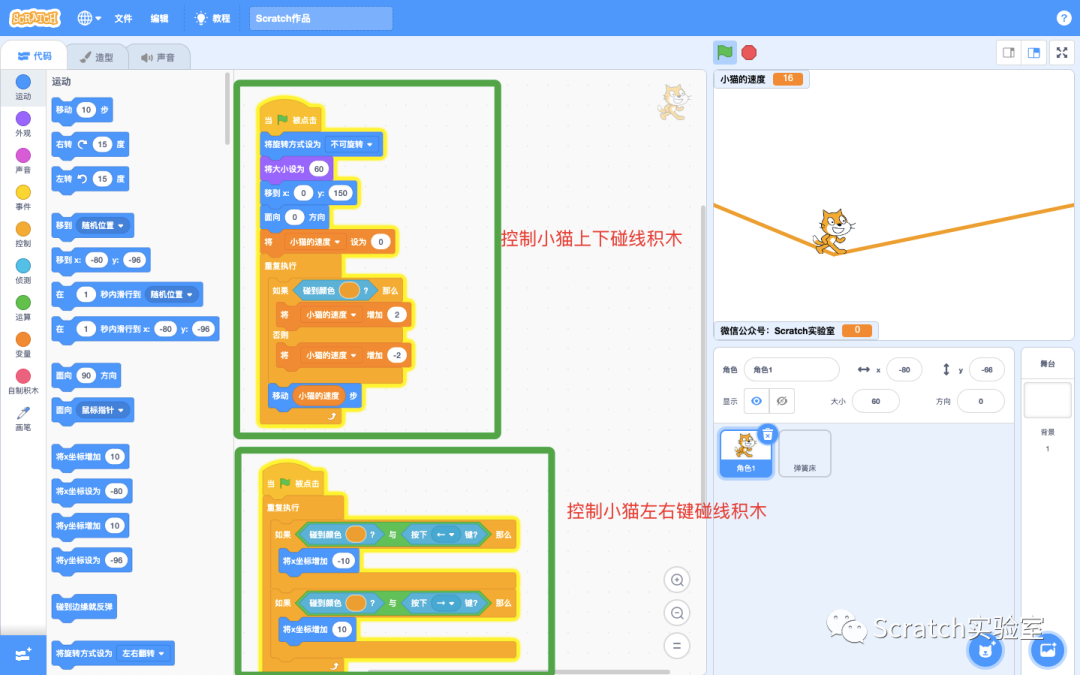
Task: Open the Add Extension panel at bottom left
Action: coord(22,655)
